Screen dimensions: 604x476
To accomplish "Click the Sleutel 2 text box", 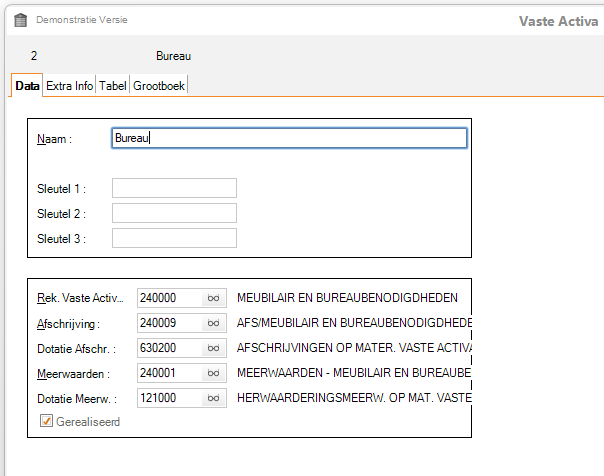I will coord(174,213).
